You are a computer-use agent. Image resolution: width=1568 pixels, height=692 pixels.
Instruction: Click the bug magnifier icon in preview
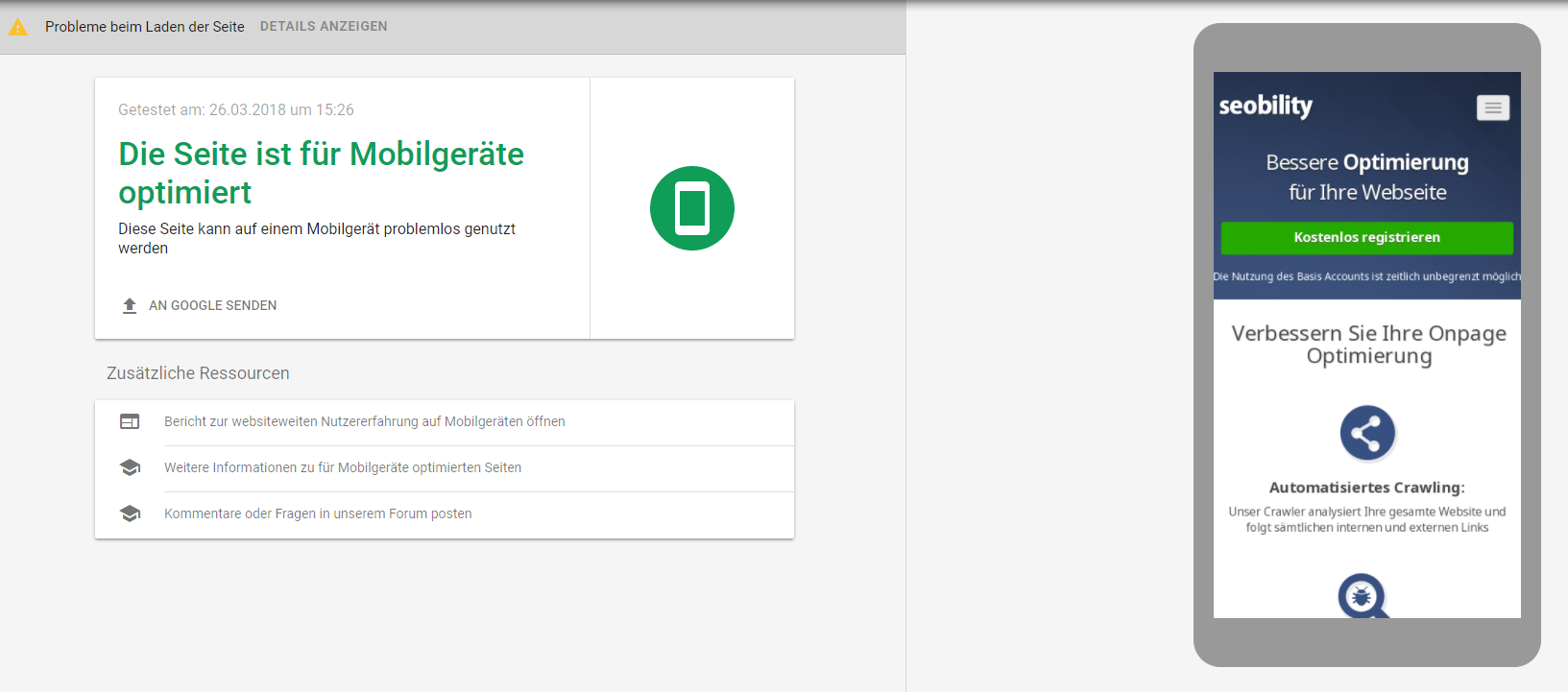(x=1363, y=596)
